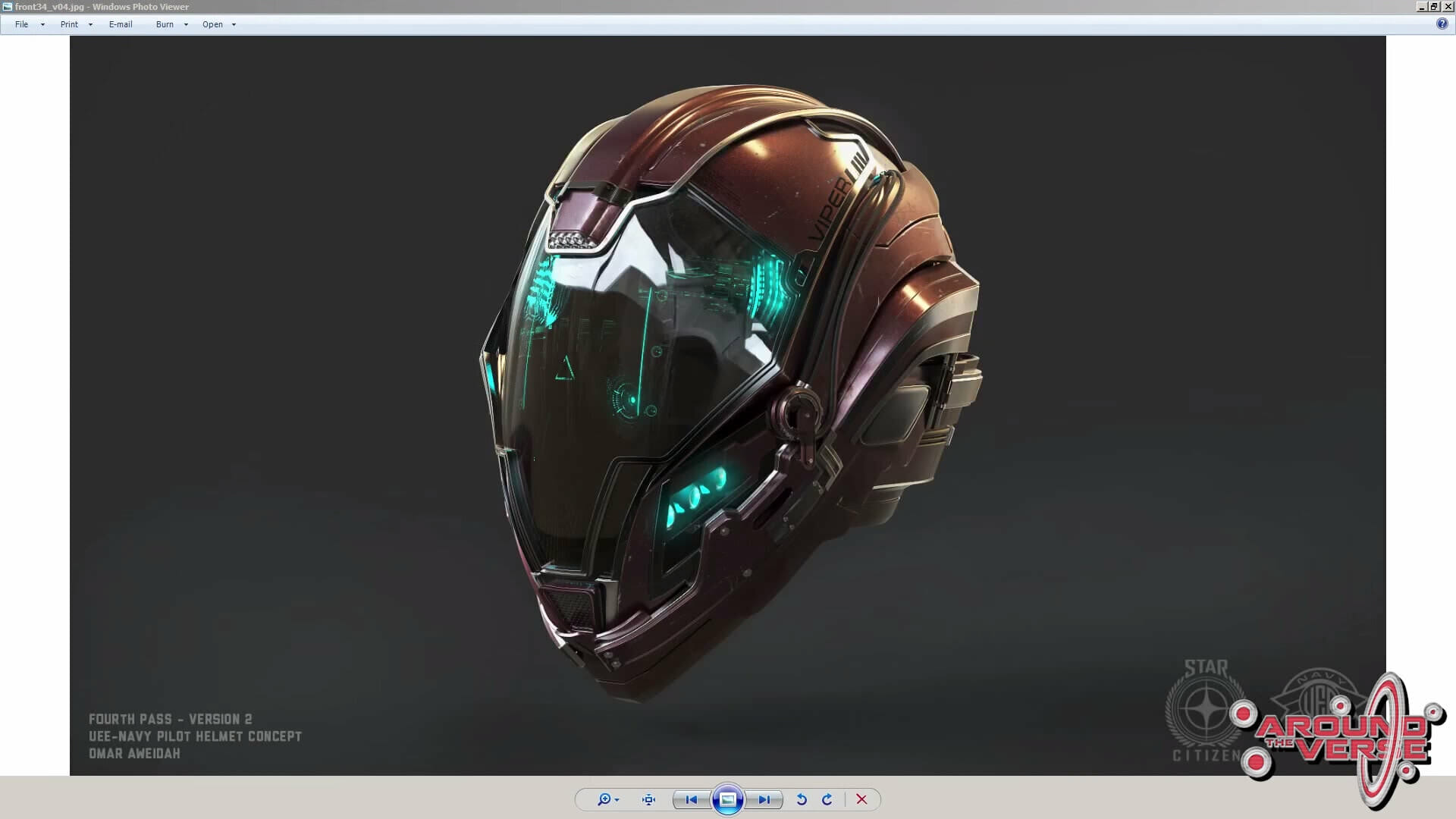Expand the Open dropdown arrow
Image resolution: width=1456 pixels, height=819 pixels.
point(234,25)
